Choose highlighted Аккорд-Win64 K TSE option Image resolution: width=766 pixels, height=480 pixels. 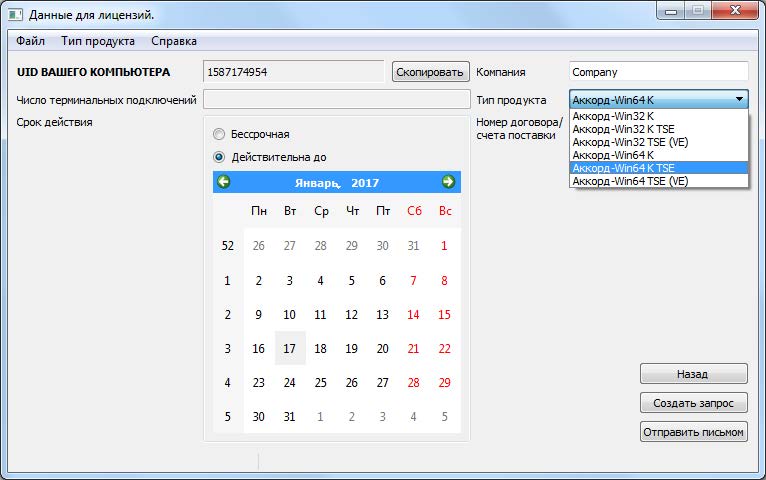tap(659, 168)
